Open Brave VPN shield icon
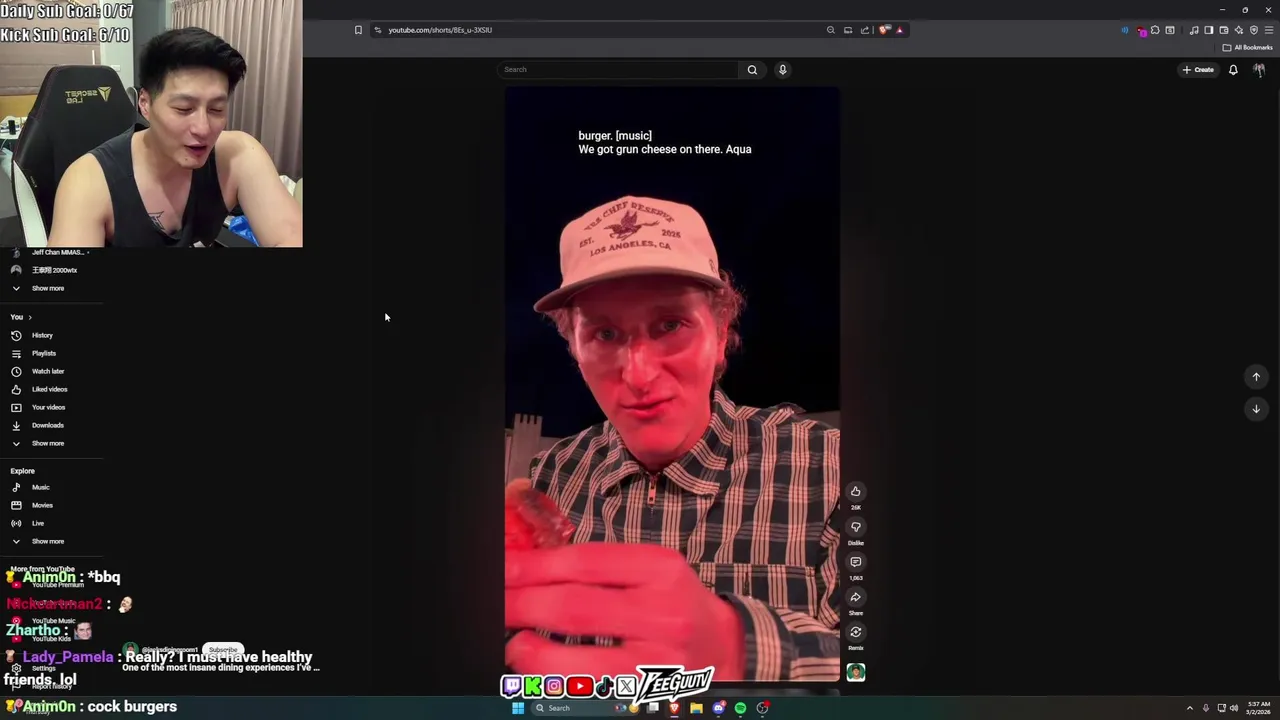 pyautogui.click(x=1253, y=30)
